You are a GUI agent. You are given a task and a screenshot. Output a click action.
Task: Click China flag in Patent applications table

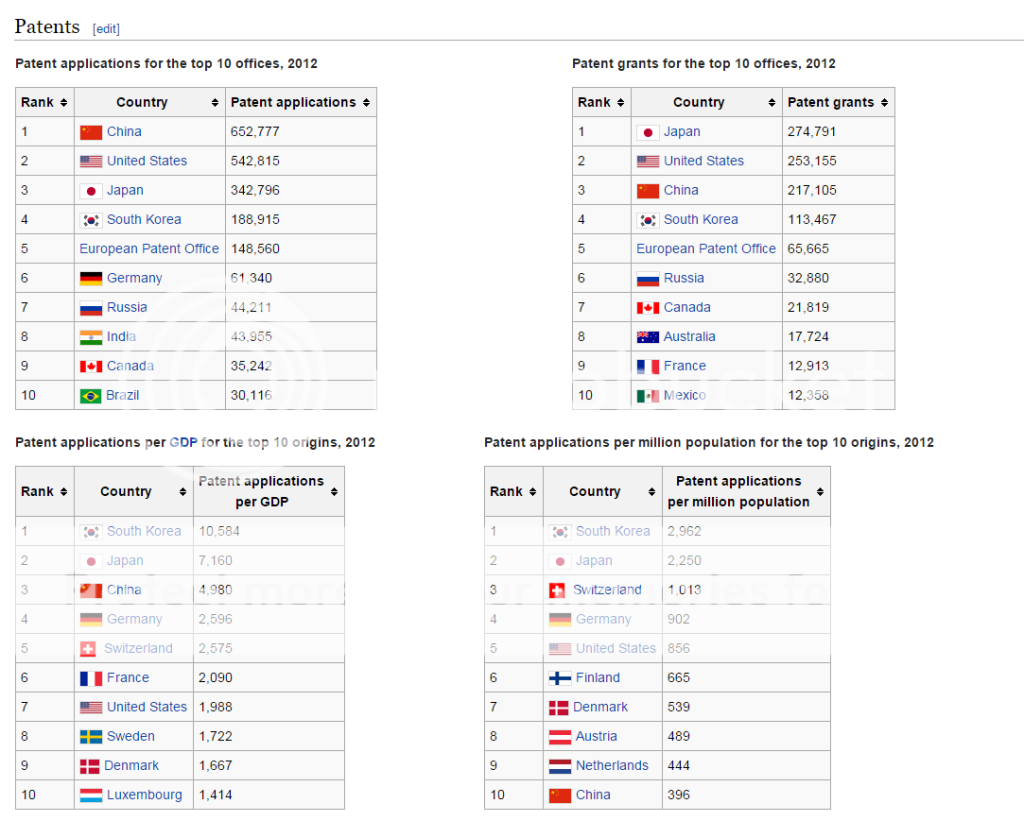(91, 133)
